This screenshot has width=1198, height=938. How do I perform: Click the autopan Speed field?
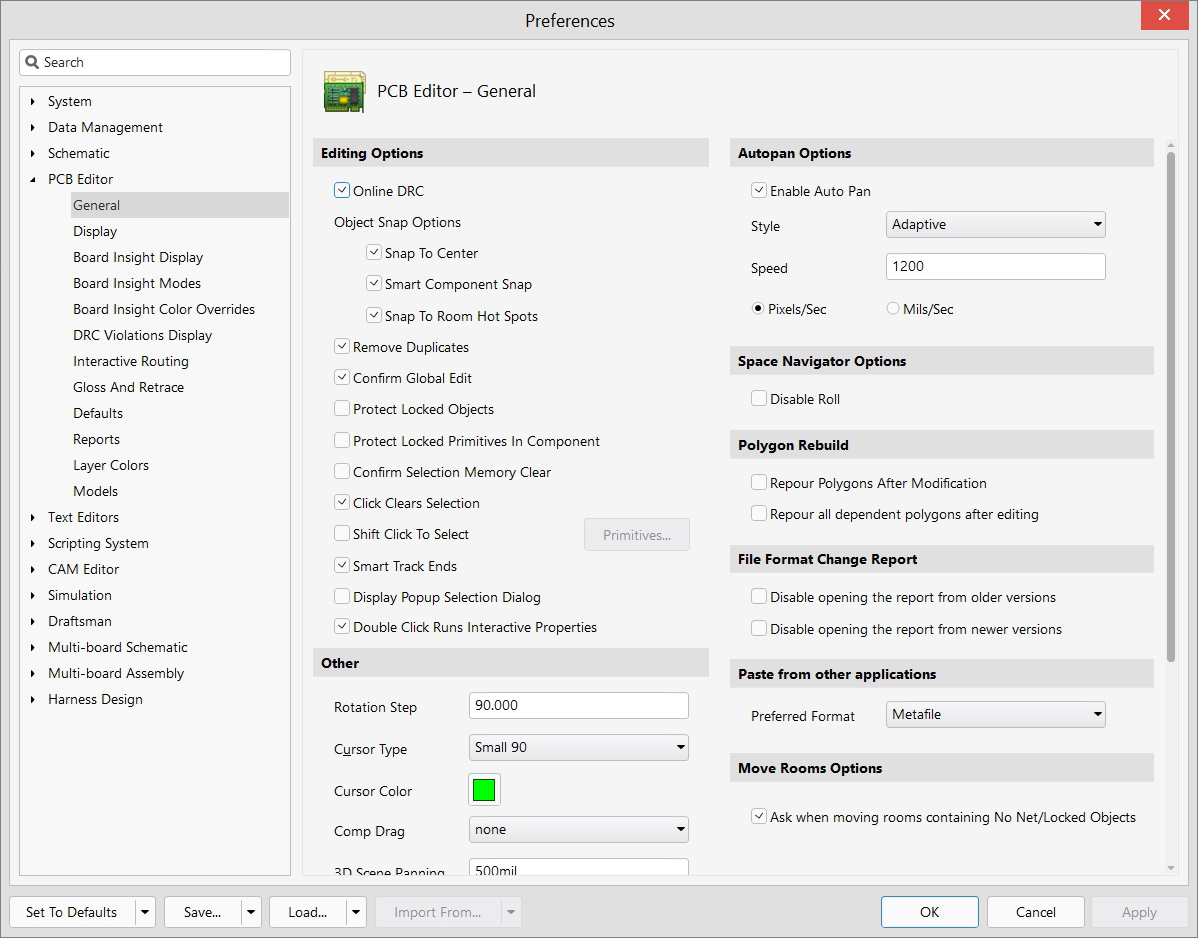click(x=996, y=266)
